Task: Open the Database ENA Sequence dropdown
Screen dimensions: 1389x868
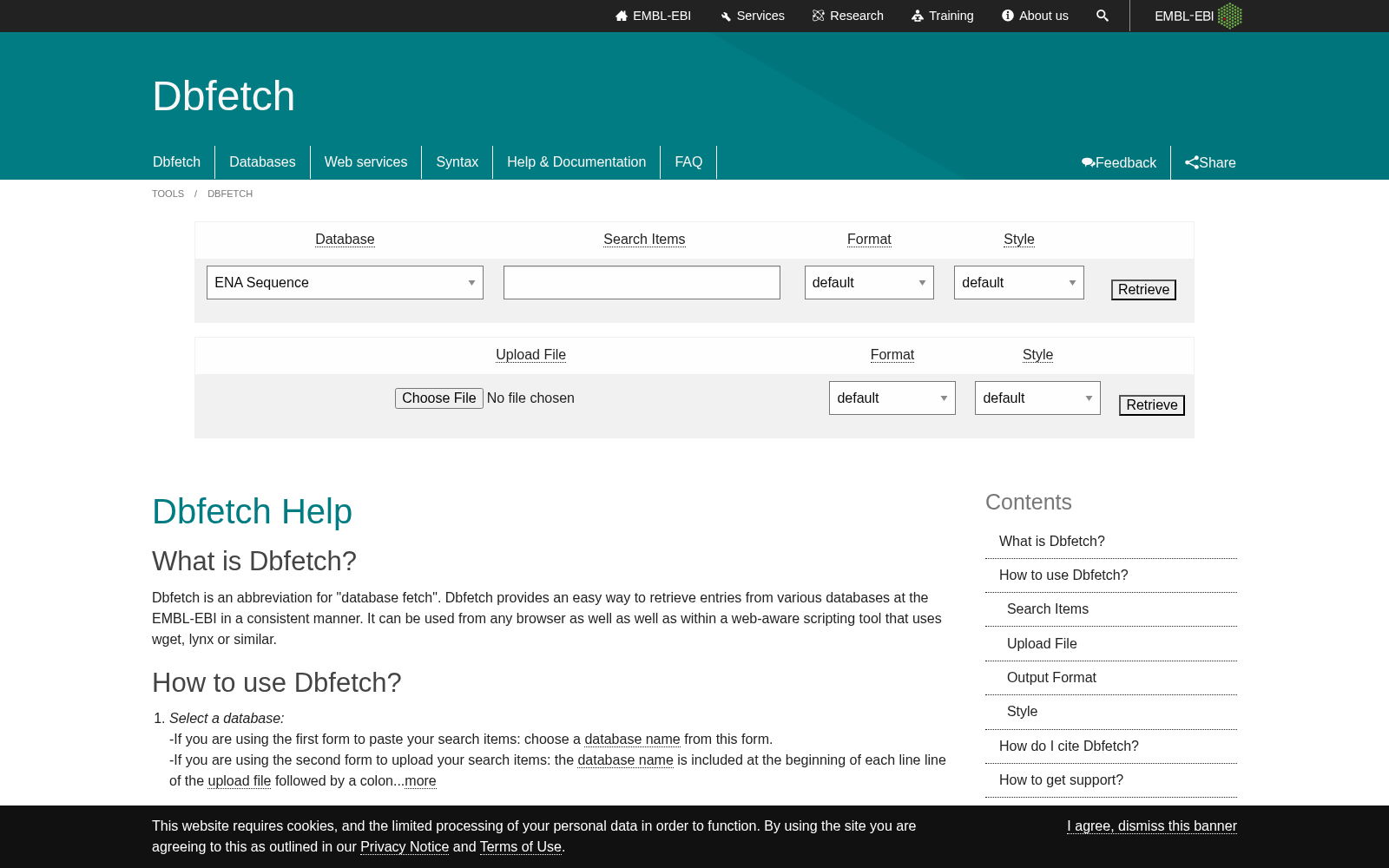Action: (345, 283)
